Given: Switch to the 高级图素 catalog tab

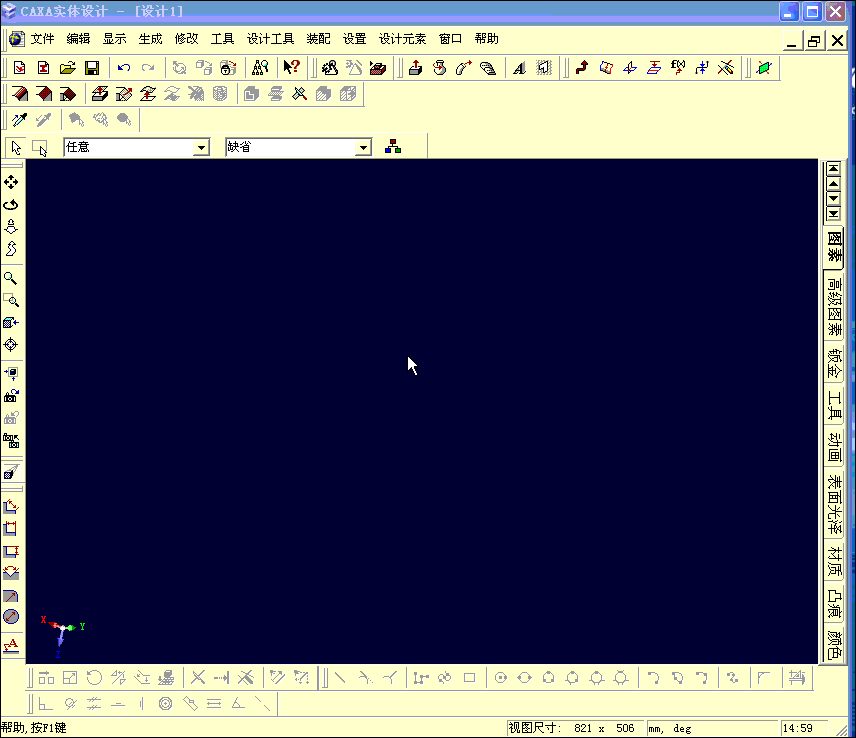Looking at the screenshot, I should [x=834, y=306].
